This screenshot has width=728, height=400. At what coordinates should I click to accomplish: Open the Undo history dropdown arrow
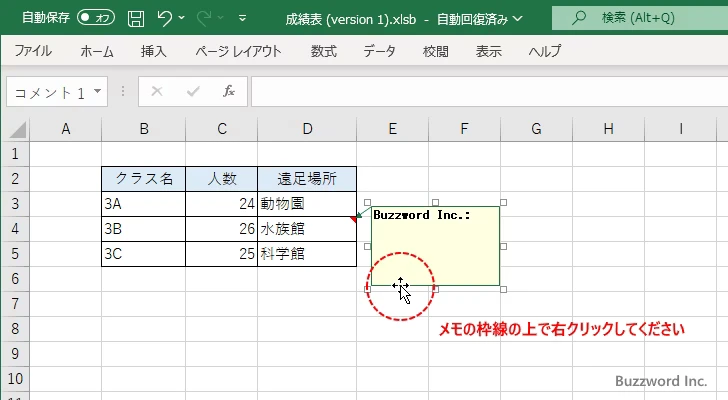182,18
